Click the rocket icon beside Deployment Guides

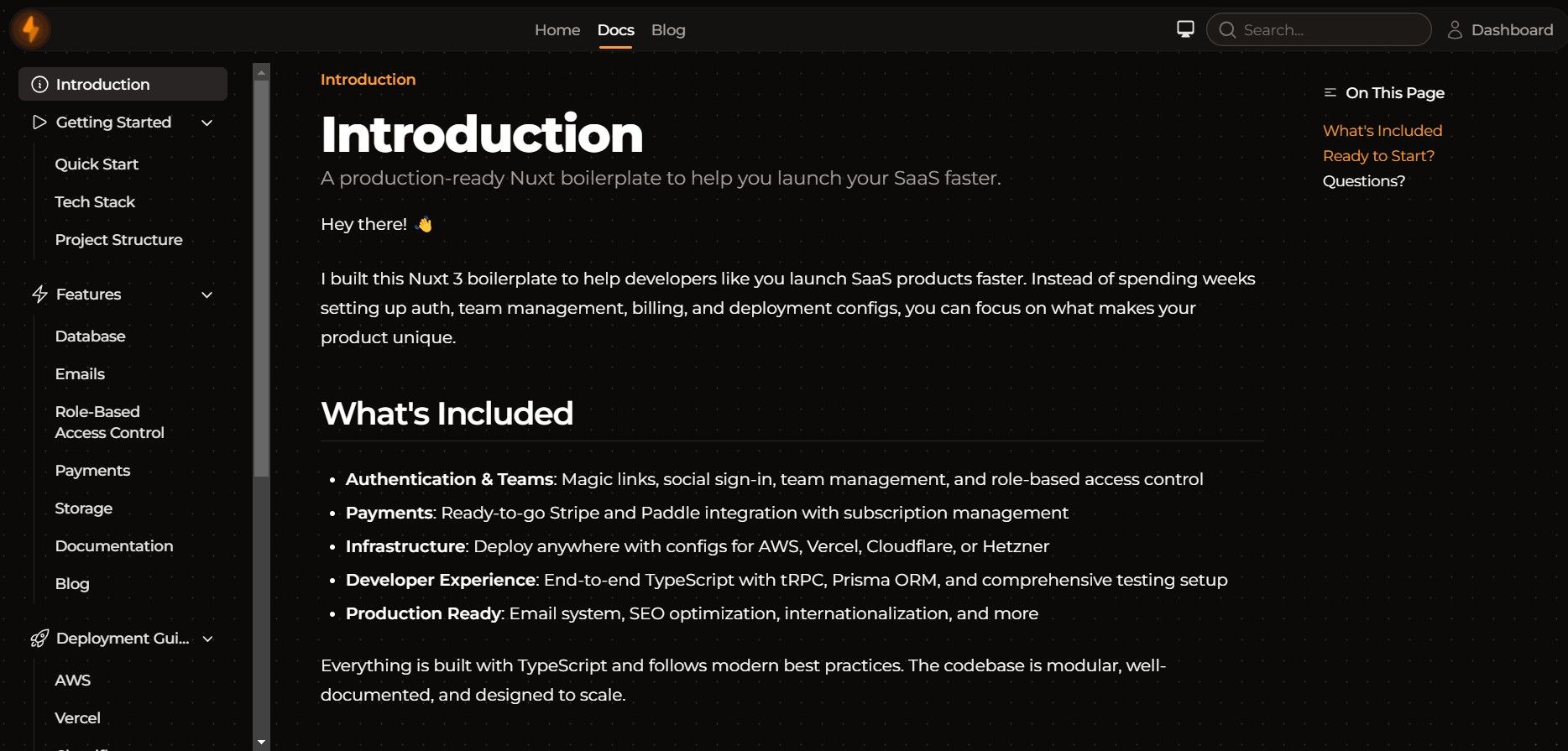tap(39, 639)
